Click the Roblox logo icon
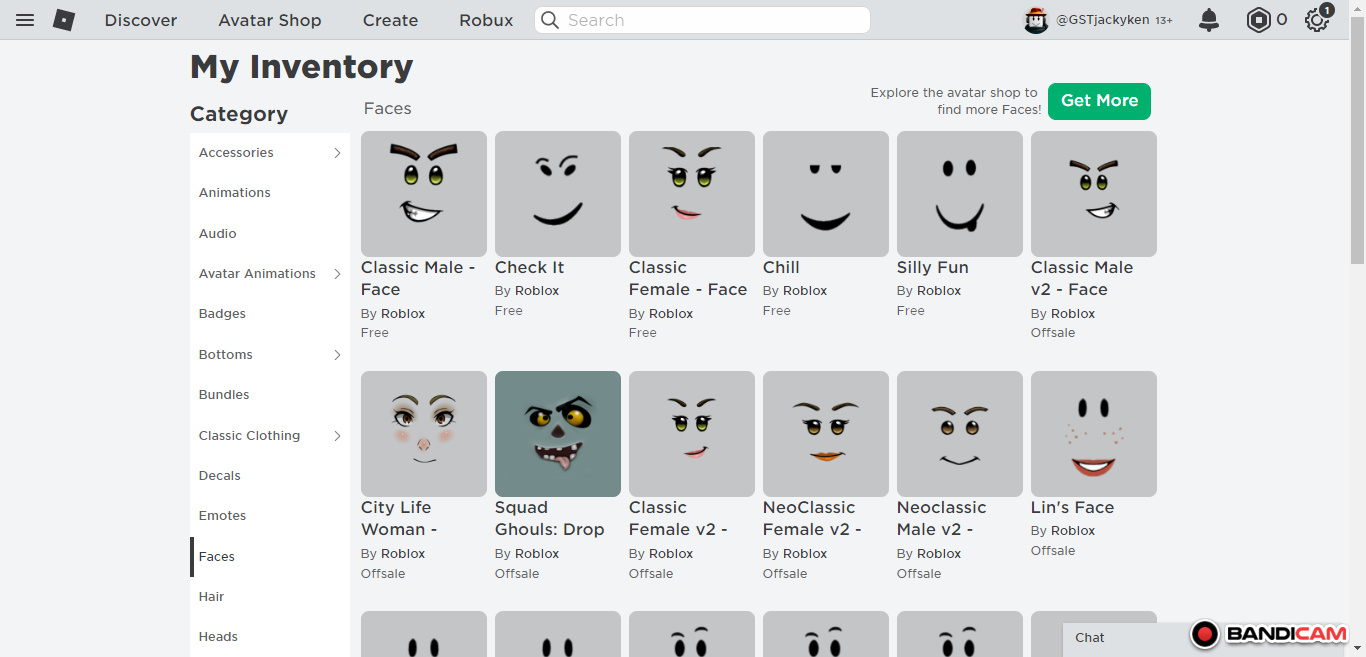The height and width of the screenshot is (657, 1366). [x=64, y=20]
